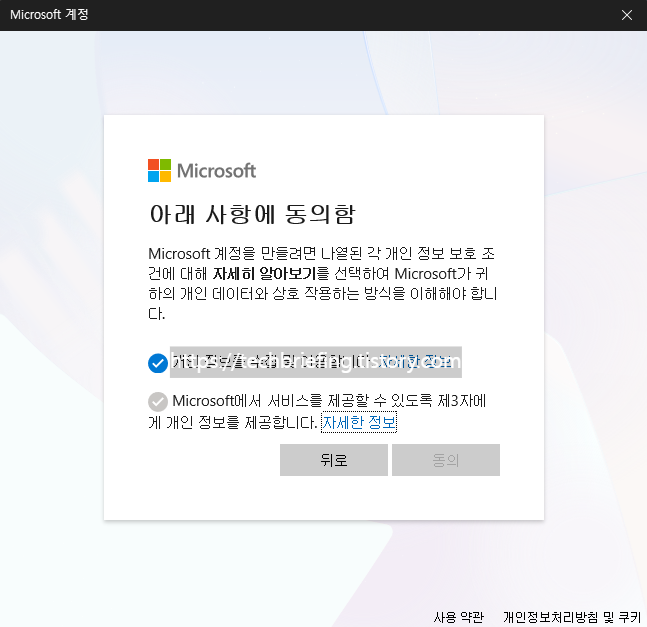The image size is (647, 627).
Task: Open the 자세한 정보 link for third-party sharing
Action: coord(359,422)
